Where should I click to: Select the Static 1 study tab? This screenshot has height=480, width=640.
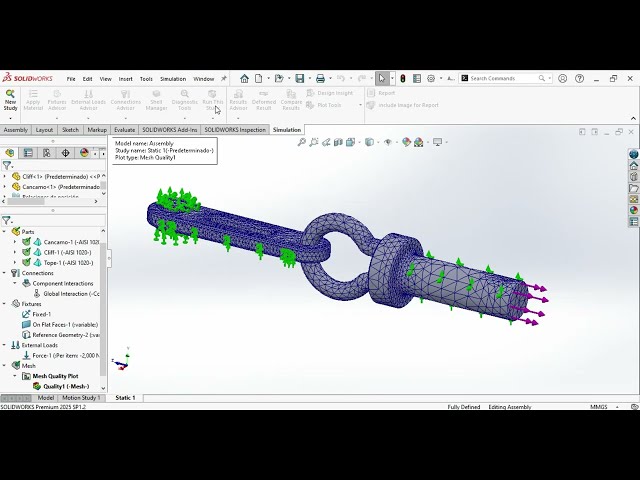coord(125,398)
